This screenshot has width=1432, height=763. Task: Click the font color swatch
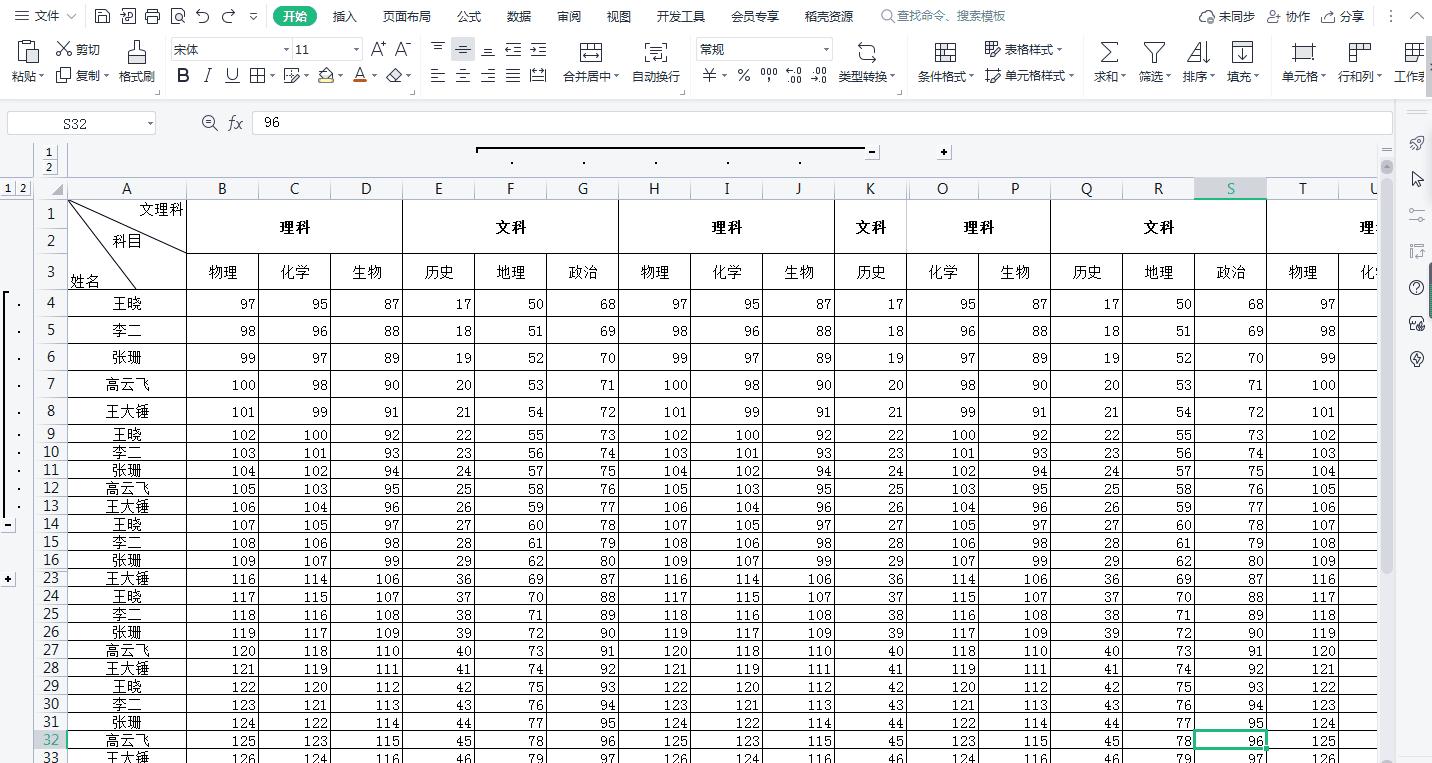coord(358,74)
